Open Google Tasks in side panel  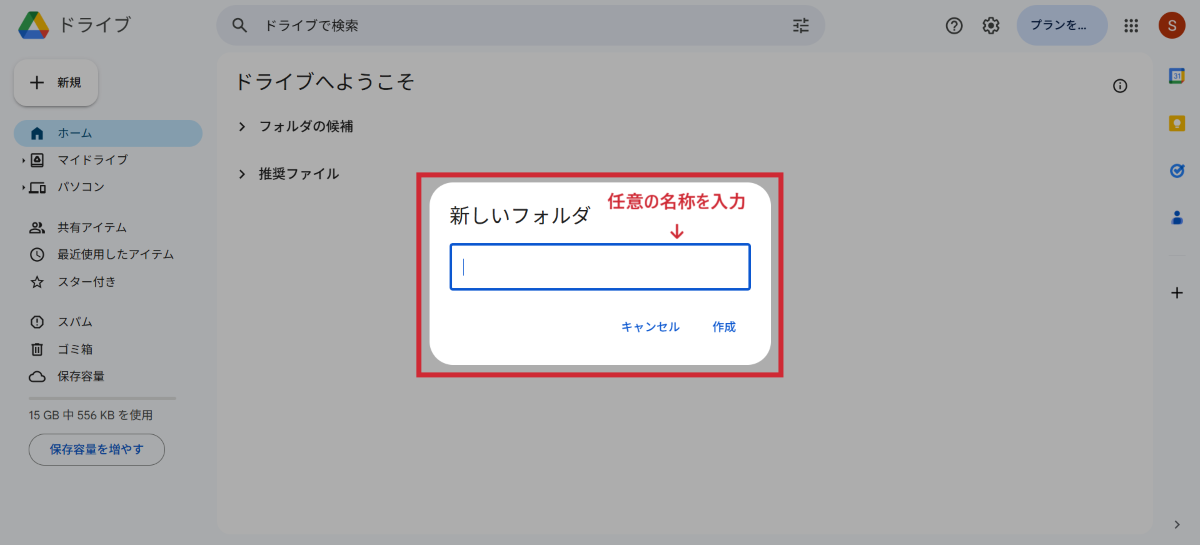pos(1177,170)
